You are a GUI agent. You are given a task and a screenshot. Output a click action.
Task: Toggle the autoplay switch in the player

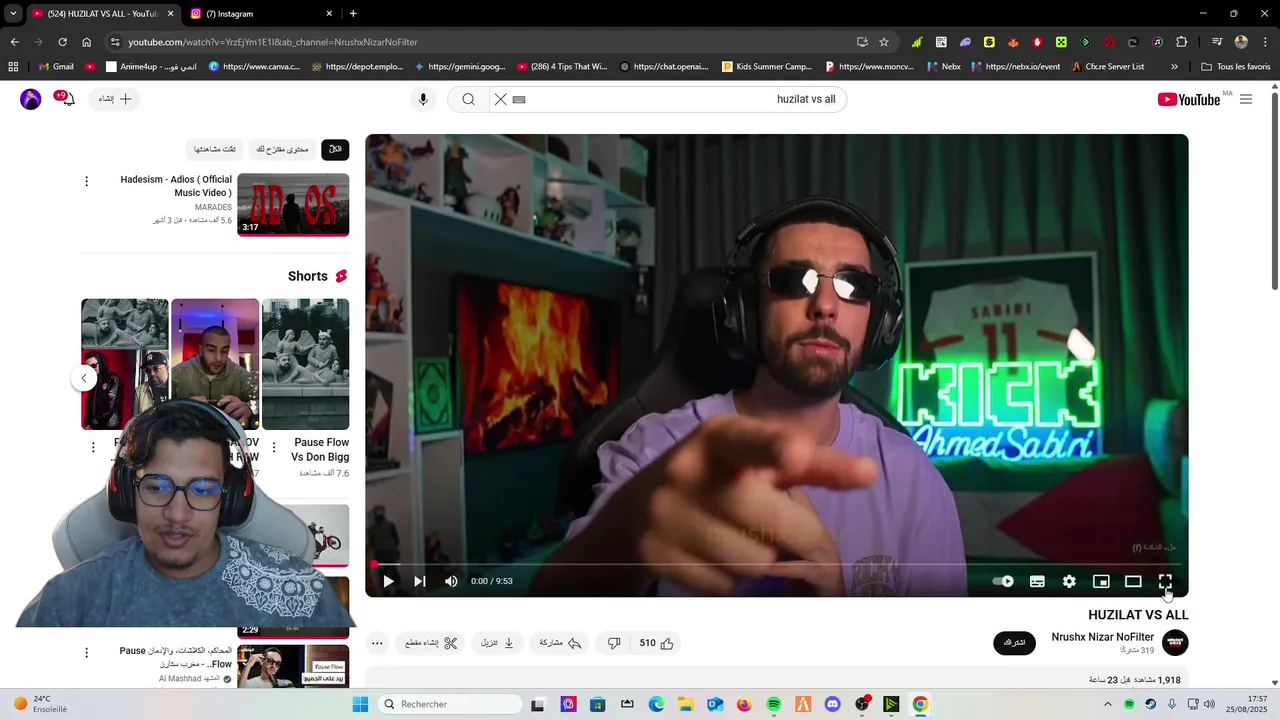click(x=1003, y=581)
